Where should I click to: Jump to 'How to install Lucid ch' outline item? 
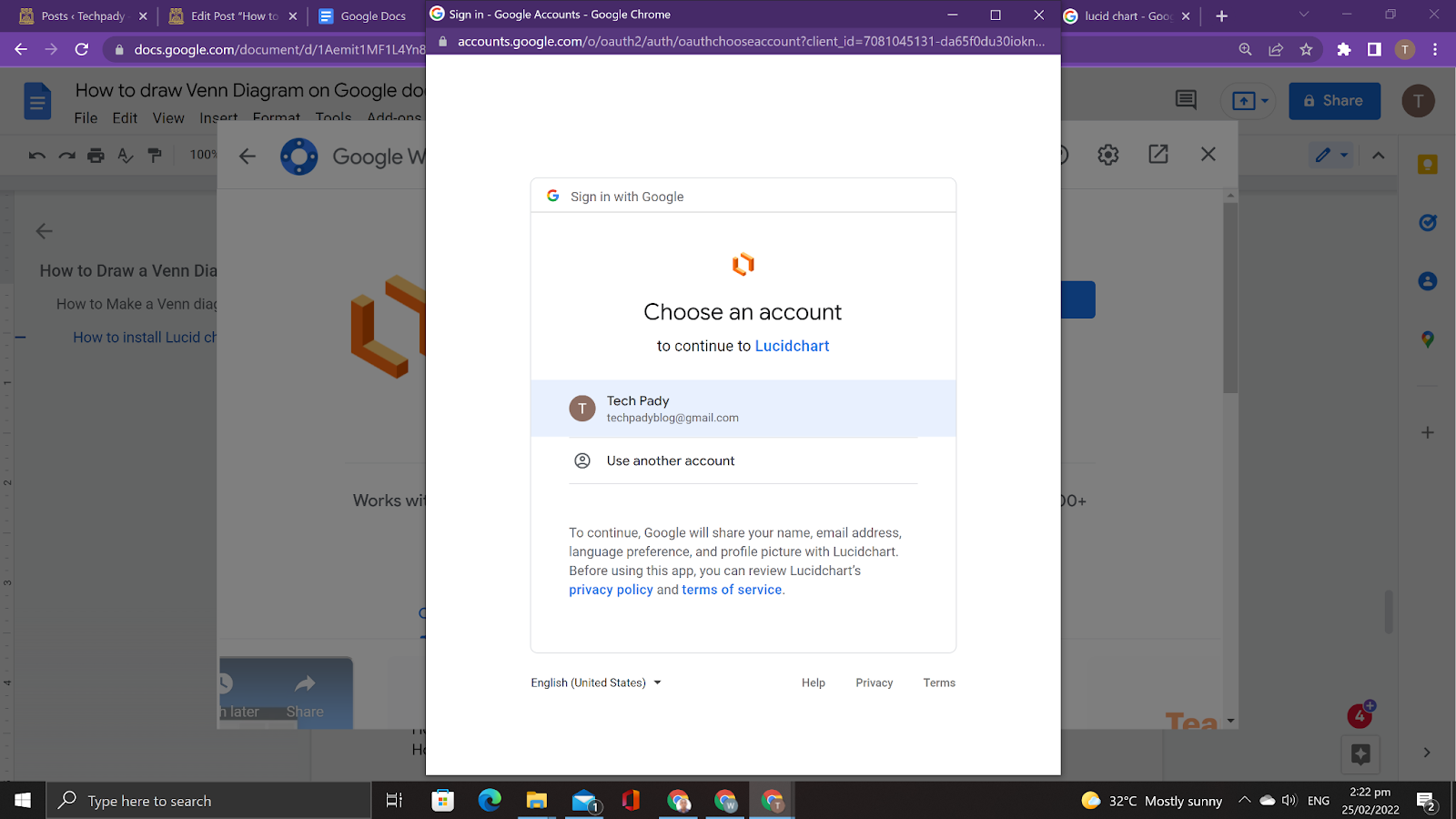145,338
